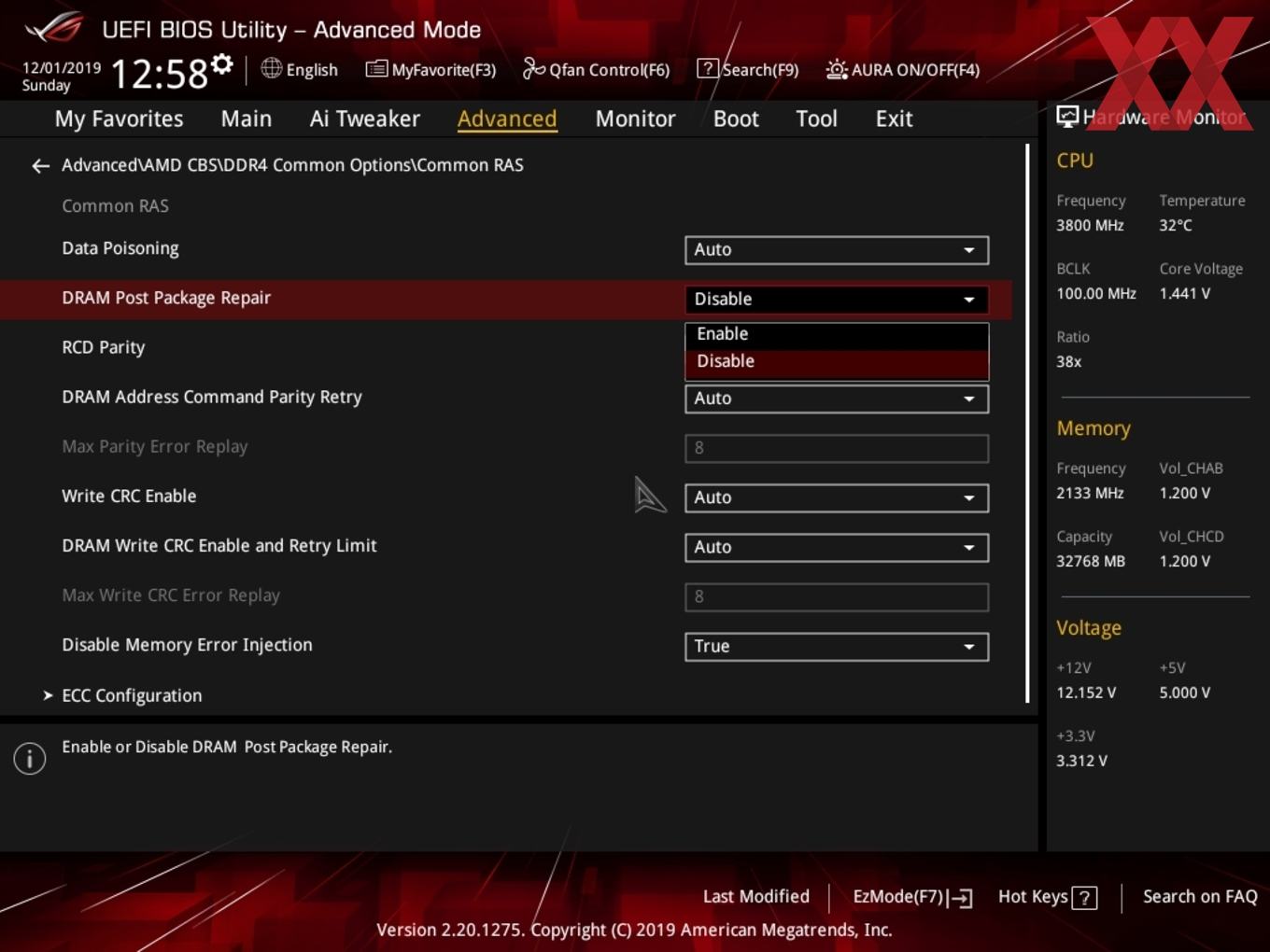Choose Enable in the open dropdown list
1270x952 pixels.
pyautogui.click(x=837, y=334)
